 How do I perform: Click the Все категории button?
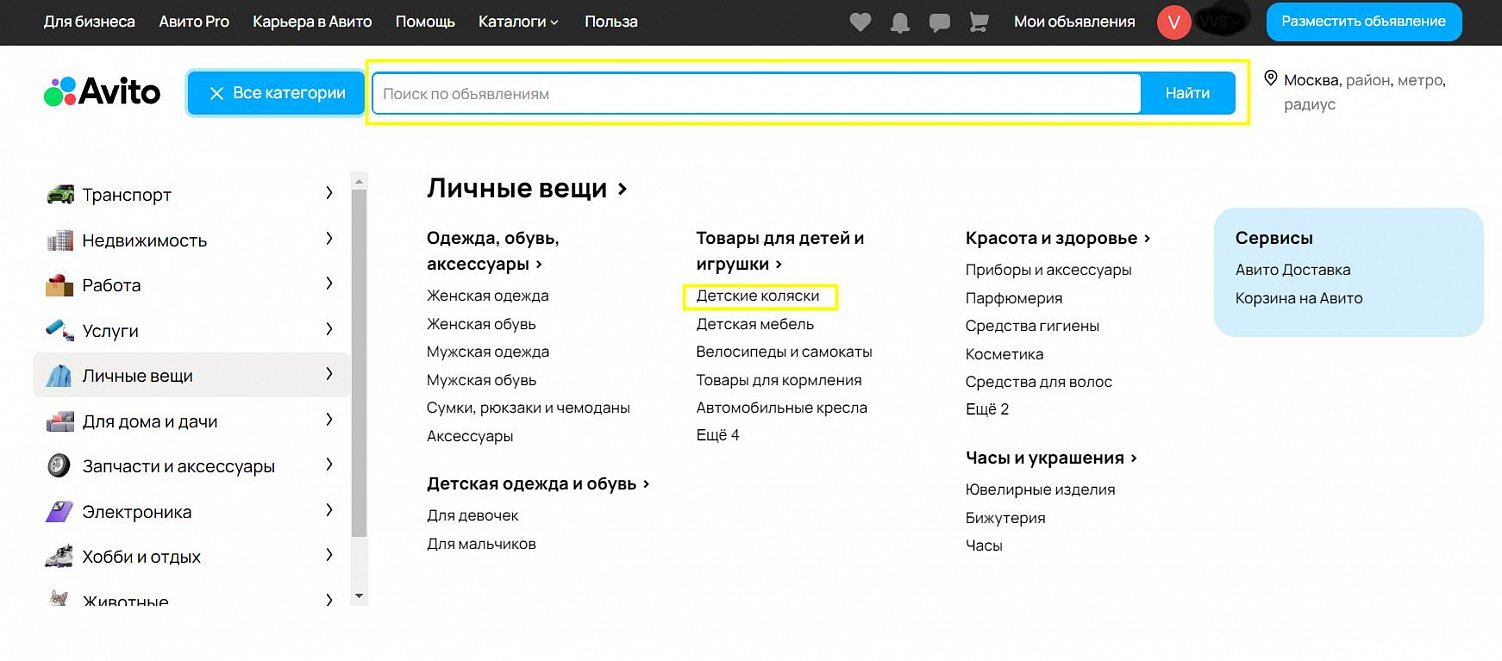276,93
